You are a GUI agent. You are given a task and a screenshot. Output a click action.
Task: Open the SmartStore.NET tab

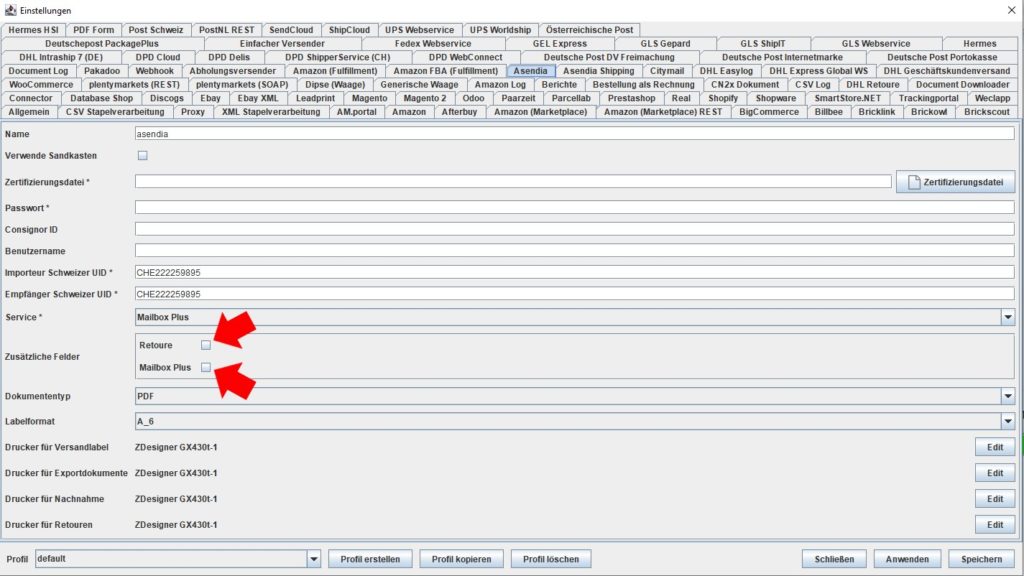click(x=848, y=98)
